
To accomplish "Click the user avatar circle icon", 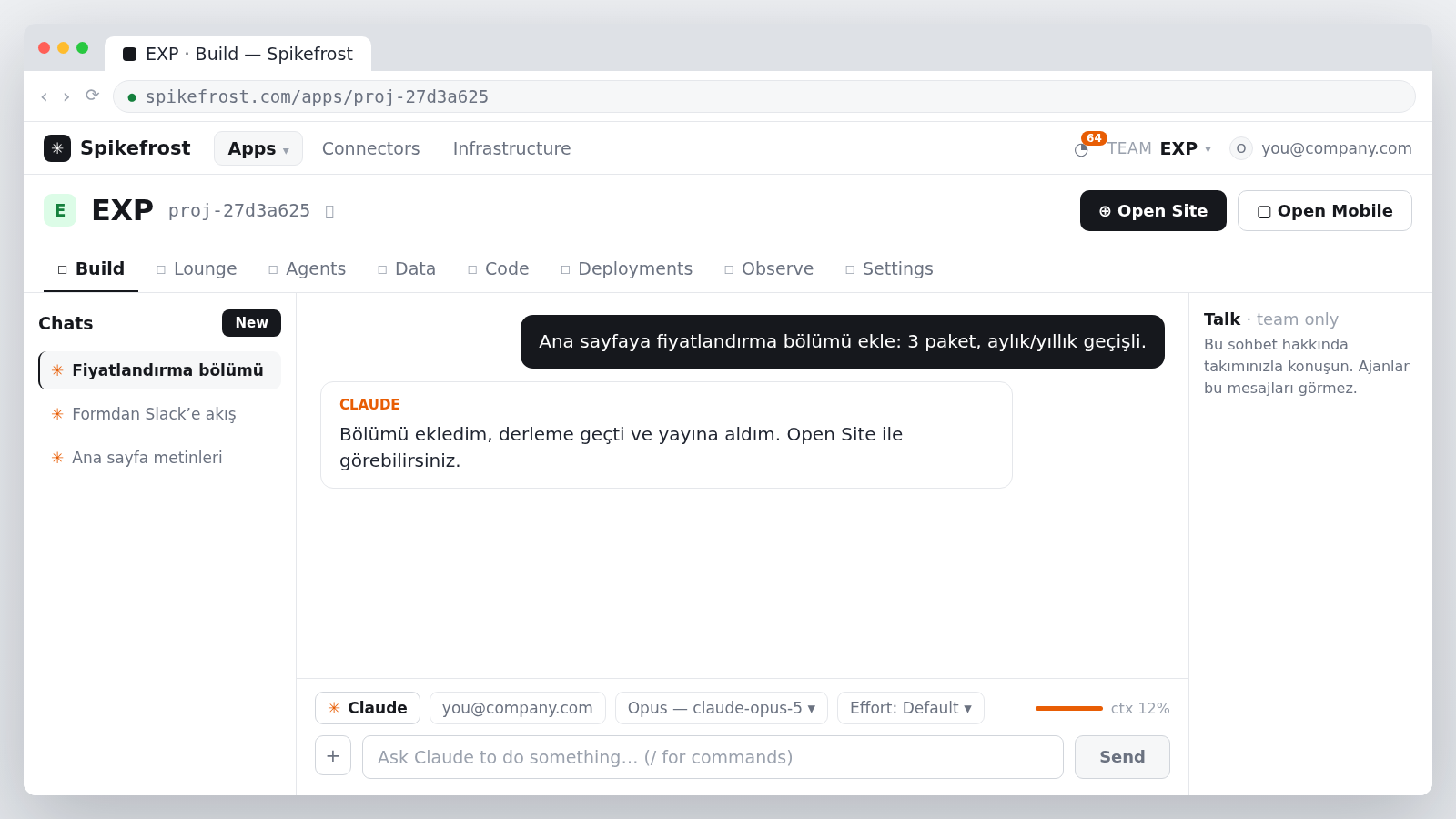I will (1241, 148).
